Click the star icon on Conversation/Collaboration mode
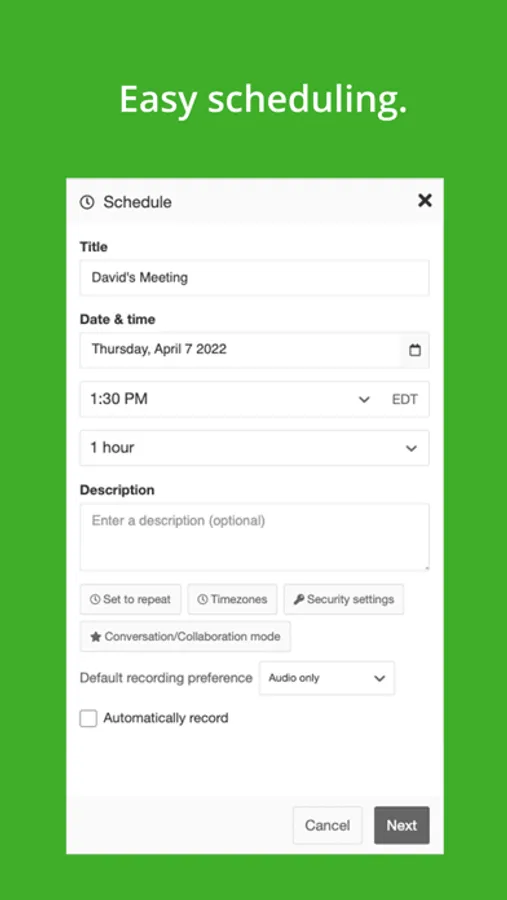This screenshot has height=900, width=507. click(95, 637)
